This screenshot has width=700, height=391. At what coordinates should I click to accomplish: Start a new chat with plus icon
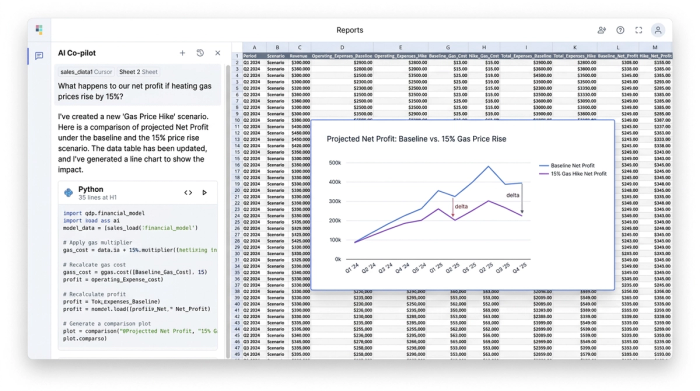[x=182, y=53]
